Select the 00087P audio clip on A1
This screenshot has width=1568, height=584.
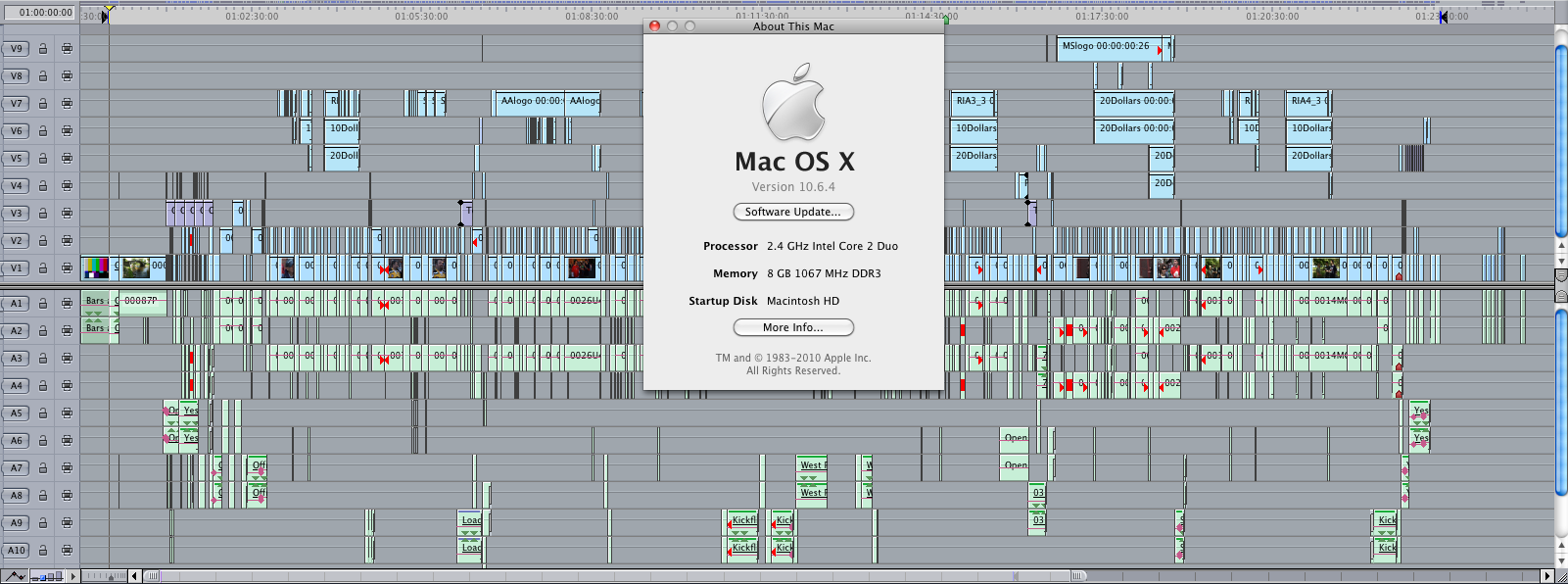[141, 303]
